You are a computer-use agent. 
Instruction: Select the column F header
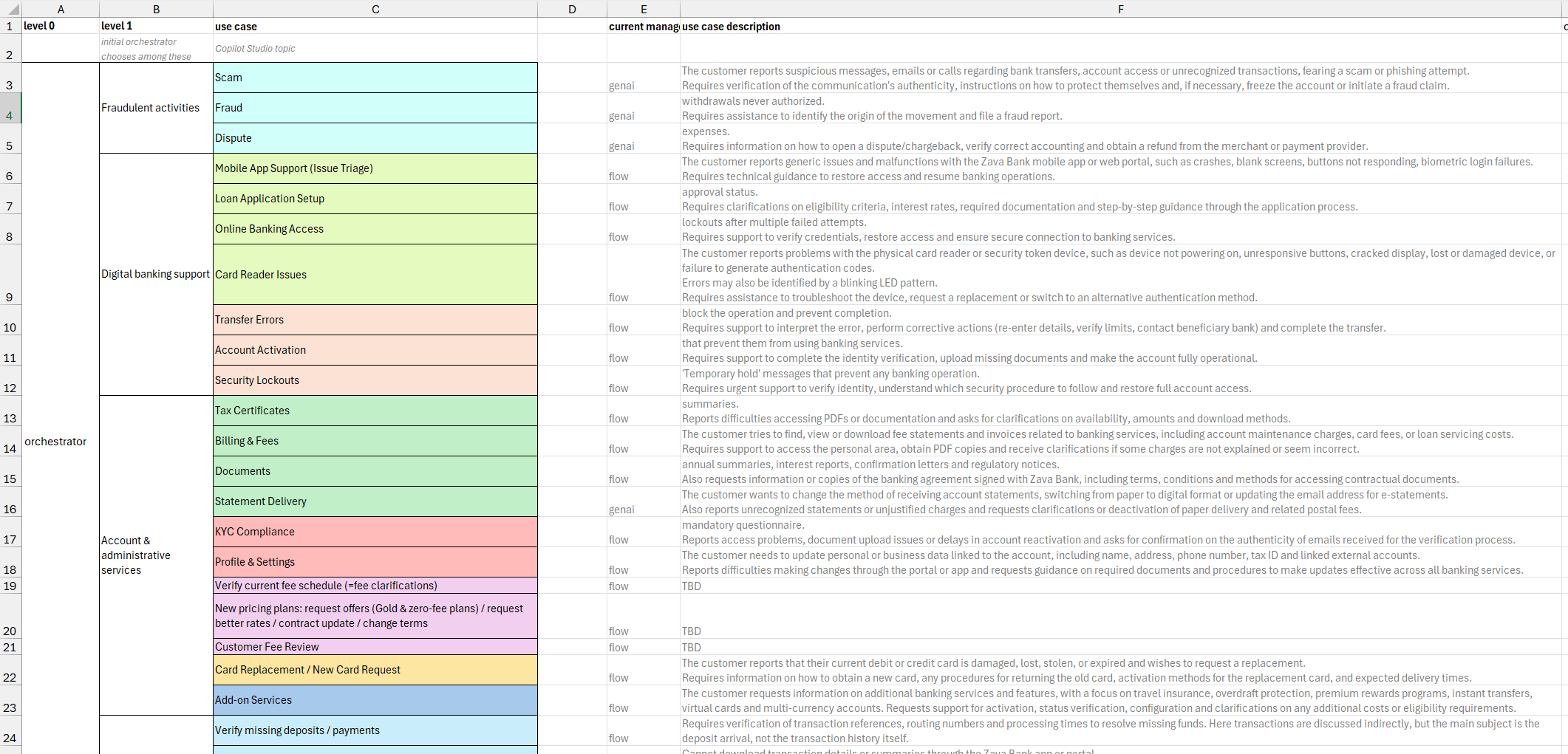pyautogui.click(x=1120, y=9)
